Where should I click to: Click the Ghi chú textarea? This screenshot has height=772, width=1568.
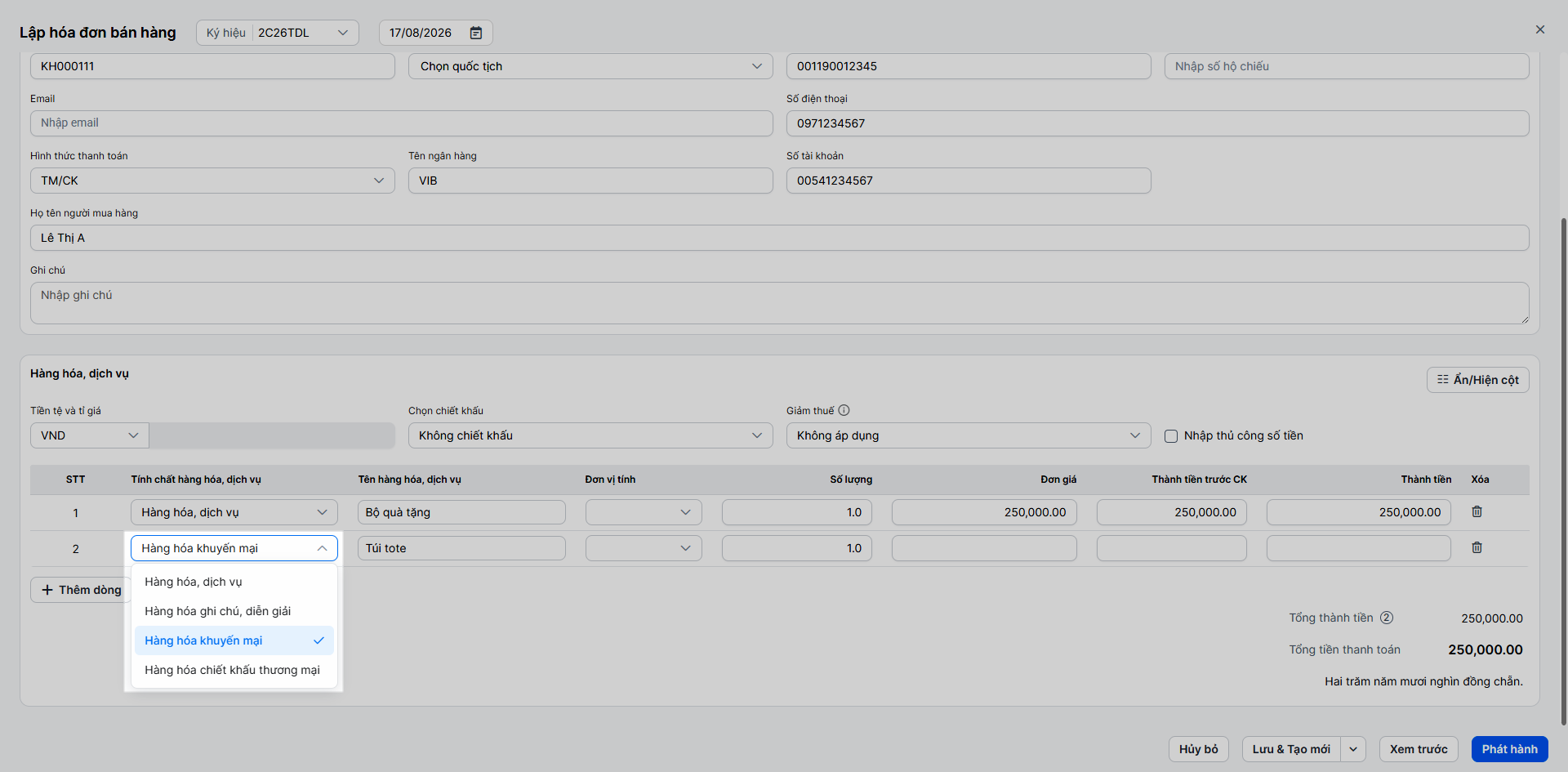780,303
